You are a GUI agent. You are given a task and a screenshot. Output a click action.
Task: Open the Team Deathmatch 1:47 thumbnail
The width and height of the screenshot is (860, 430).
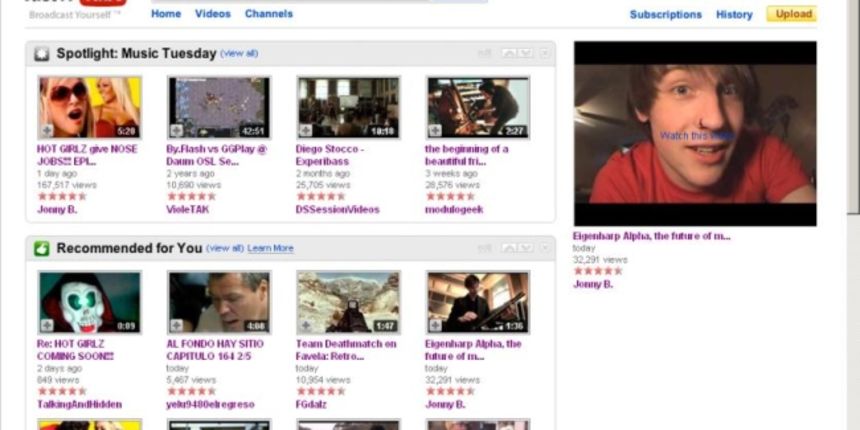[348, 302]
